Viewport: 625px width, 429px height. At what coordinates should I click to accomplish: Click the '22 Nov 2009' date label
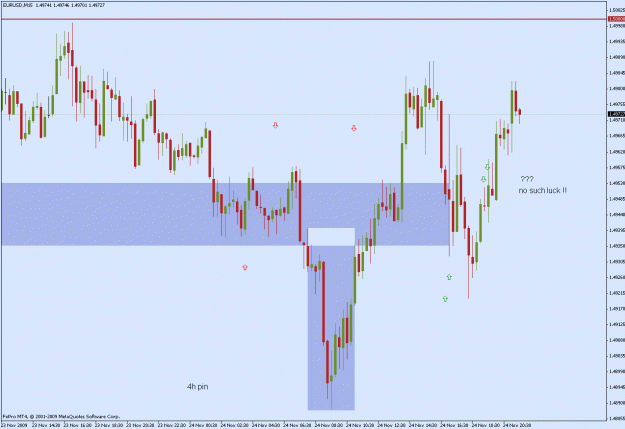tap(15, 425)
